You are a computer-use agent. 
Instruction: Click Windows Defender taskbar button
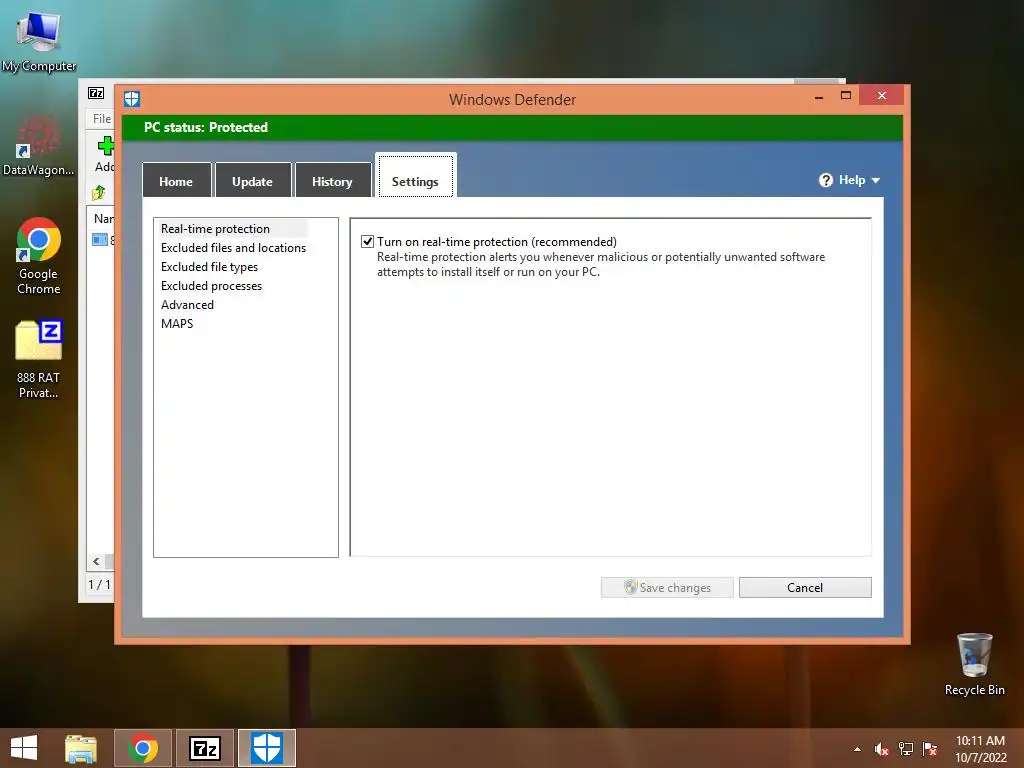click(266, 748)
